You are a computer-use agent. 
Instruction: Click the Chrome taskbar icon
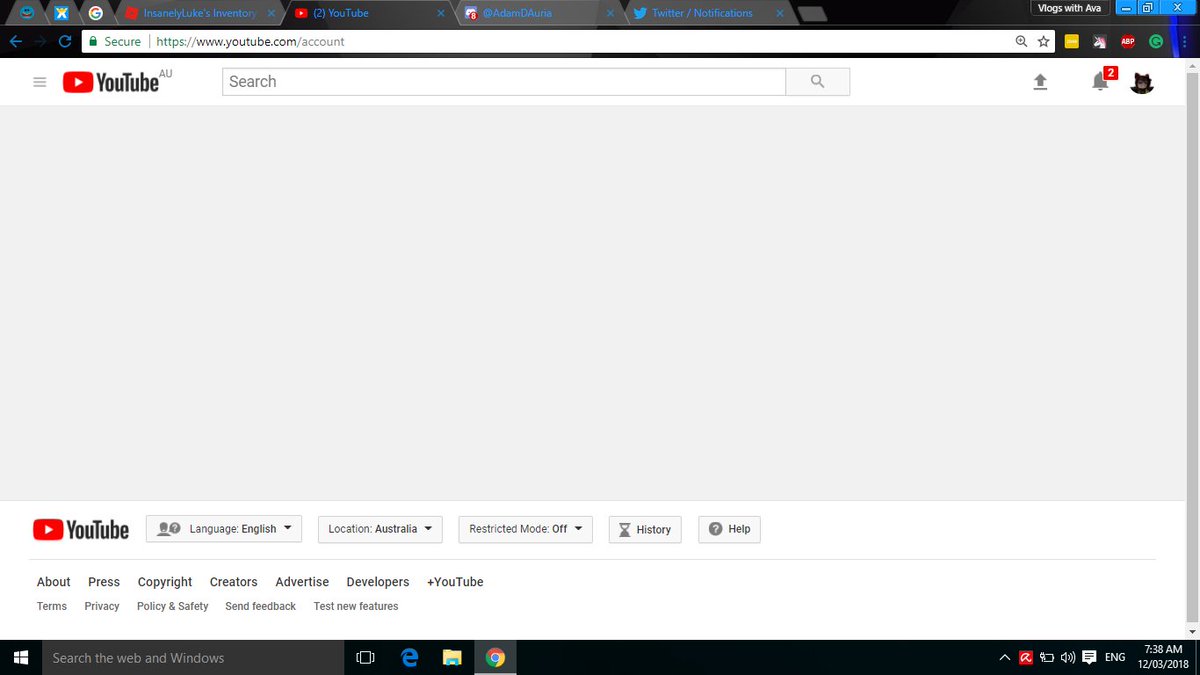[494, 657]
